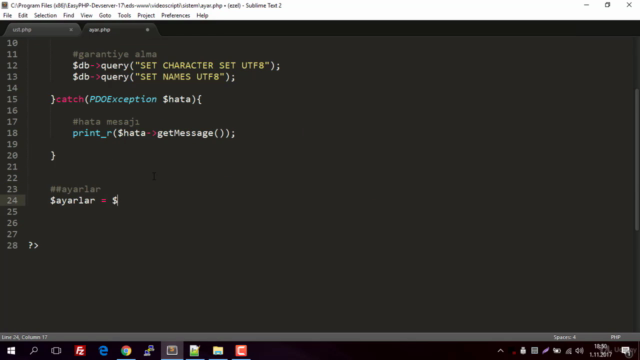Click the network icon in the system tray
The width and height of the screenshot is (640, 360).
tap(569, 351)
